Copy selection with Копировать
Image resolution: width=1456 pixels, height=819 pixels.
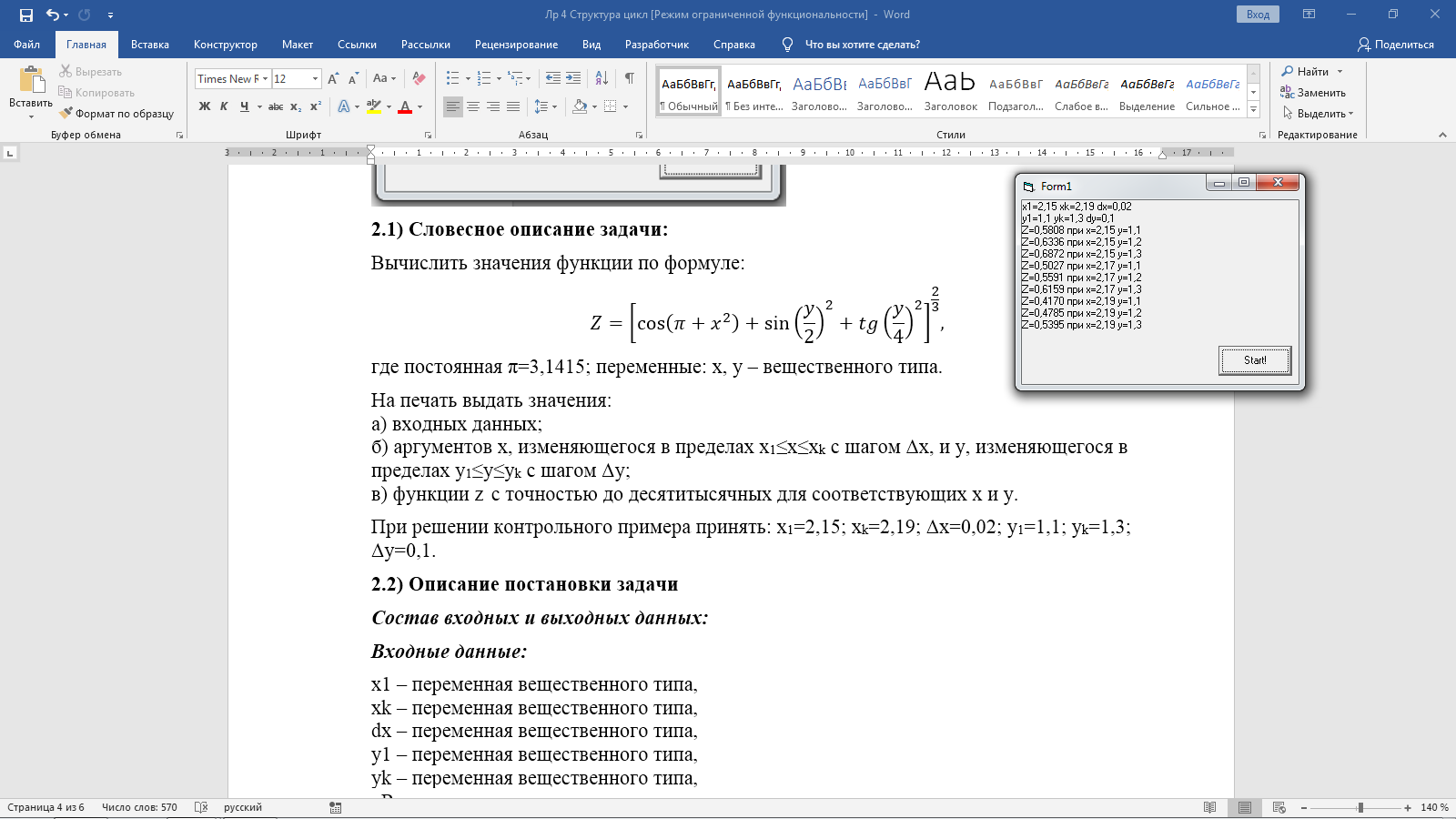[x=96, y=92]
